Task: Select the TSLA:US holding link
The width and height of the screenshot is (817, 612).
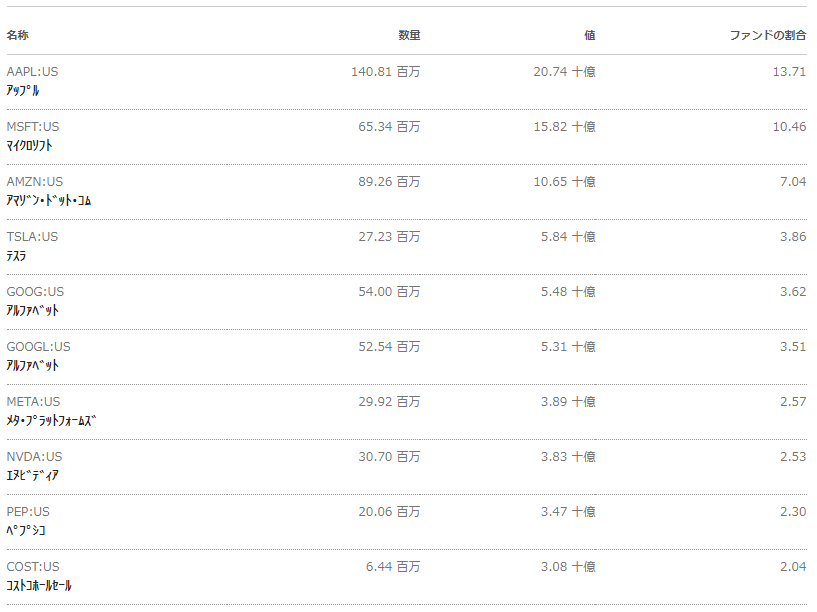Action: pyautogui.click(x=32, y=237)
